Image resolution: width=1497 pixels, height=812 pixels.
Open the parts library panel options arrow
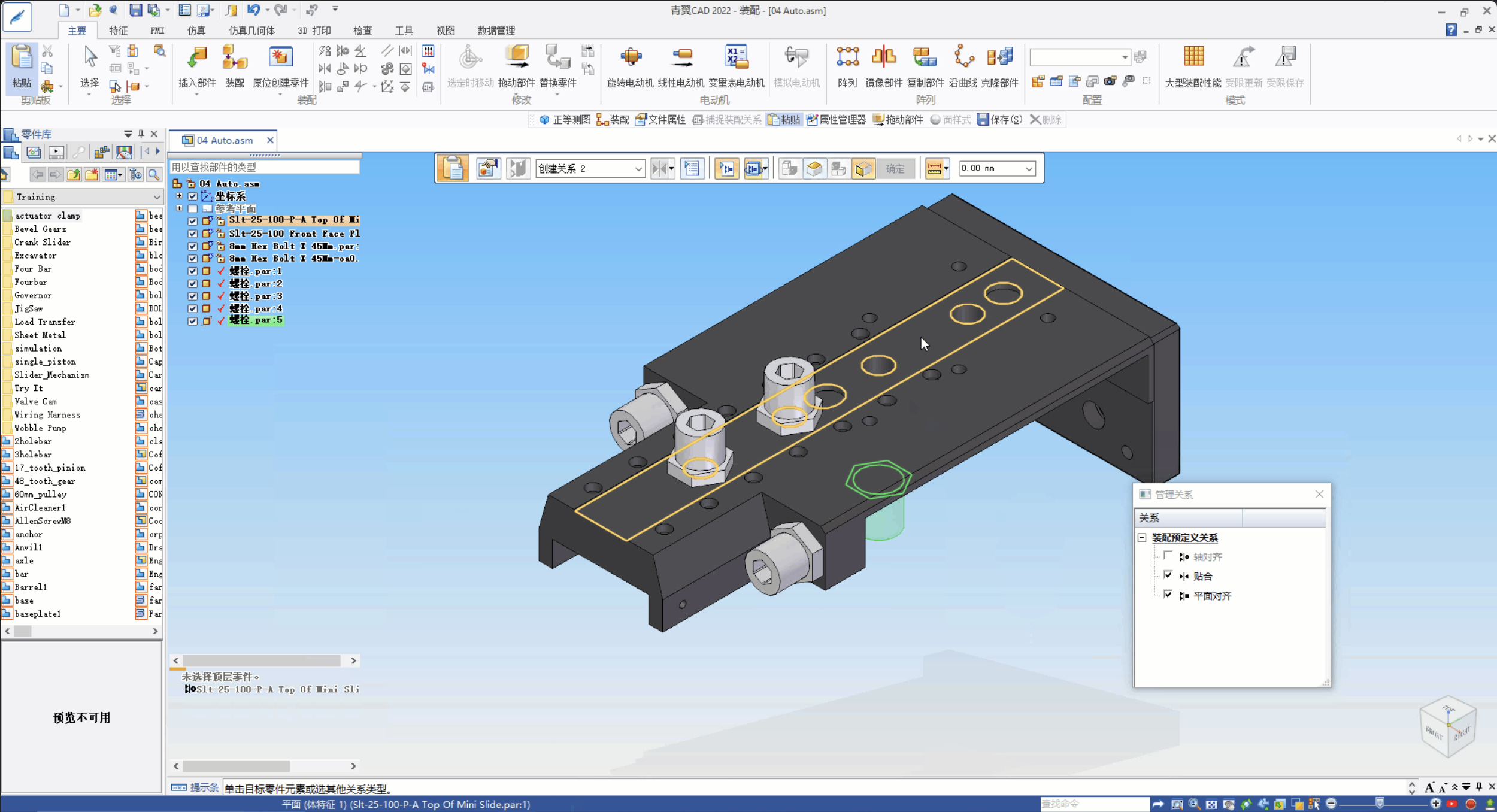coord(128,134)
